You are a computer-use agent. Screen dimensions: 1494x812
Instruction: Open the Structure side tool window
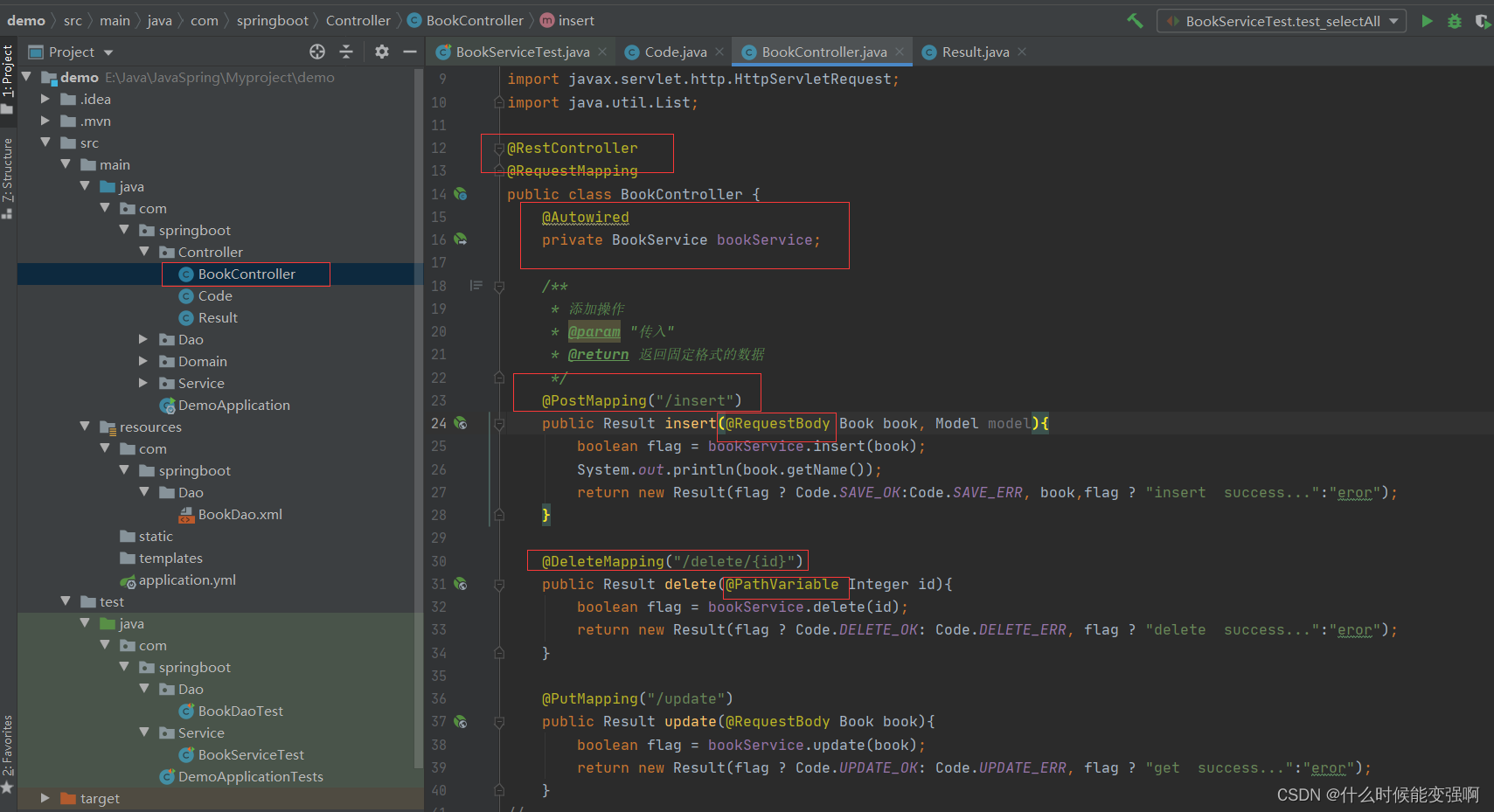pos(8,177)
